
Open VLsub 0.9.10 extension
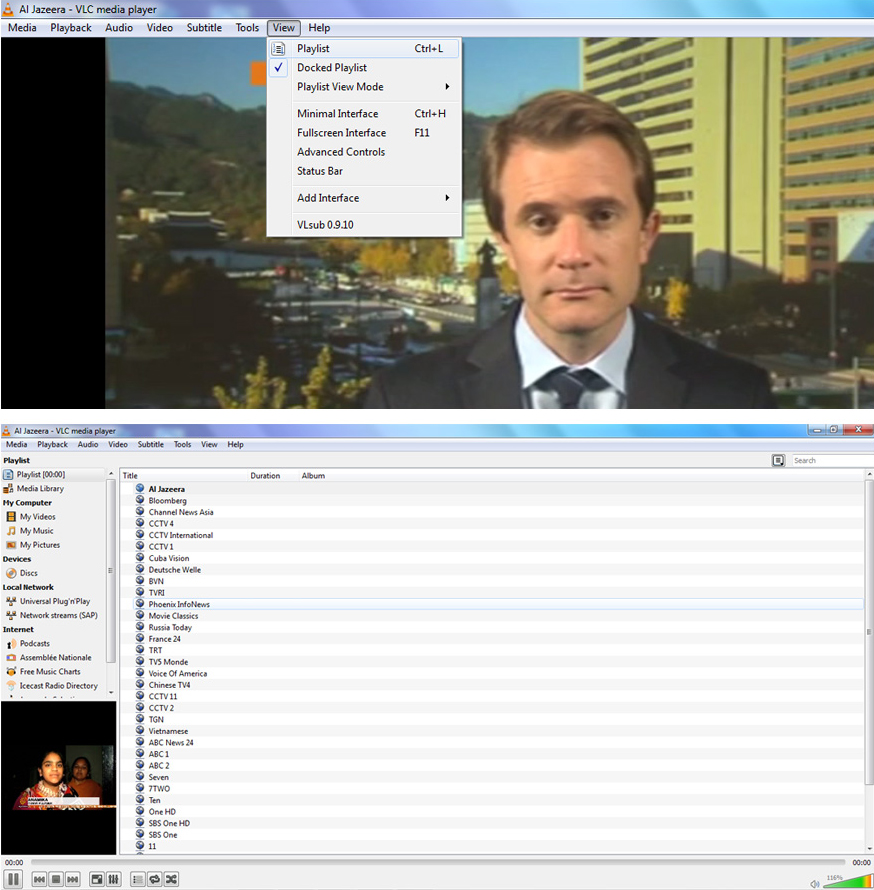(364, 225)
